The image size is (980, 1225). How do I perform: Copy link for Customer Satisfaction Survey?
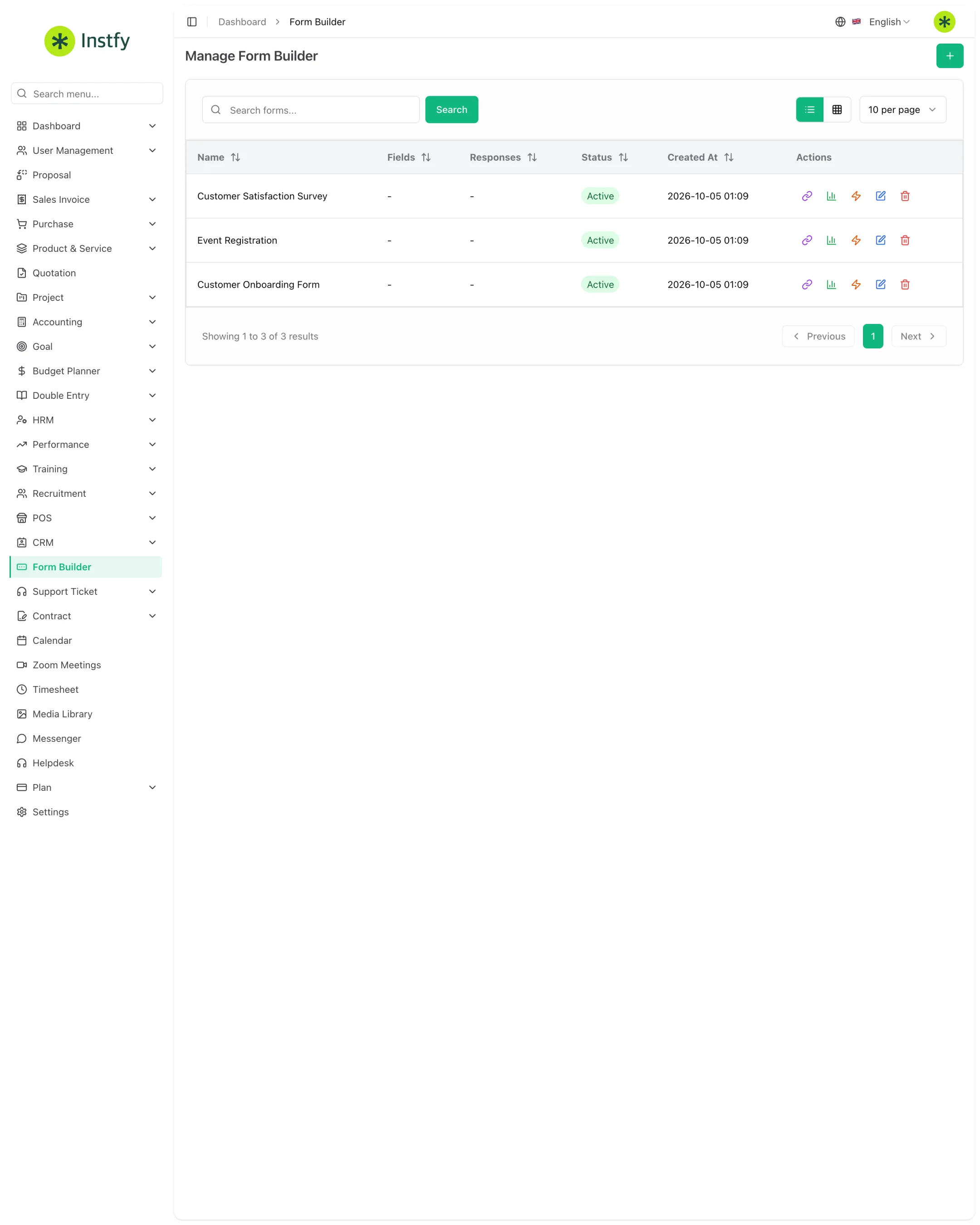(807, 196)
